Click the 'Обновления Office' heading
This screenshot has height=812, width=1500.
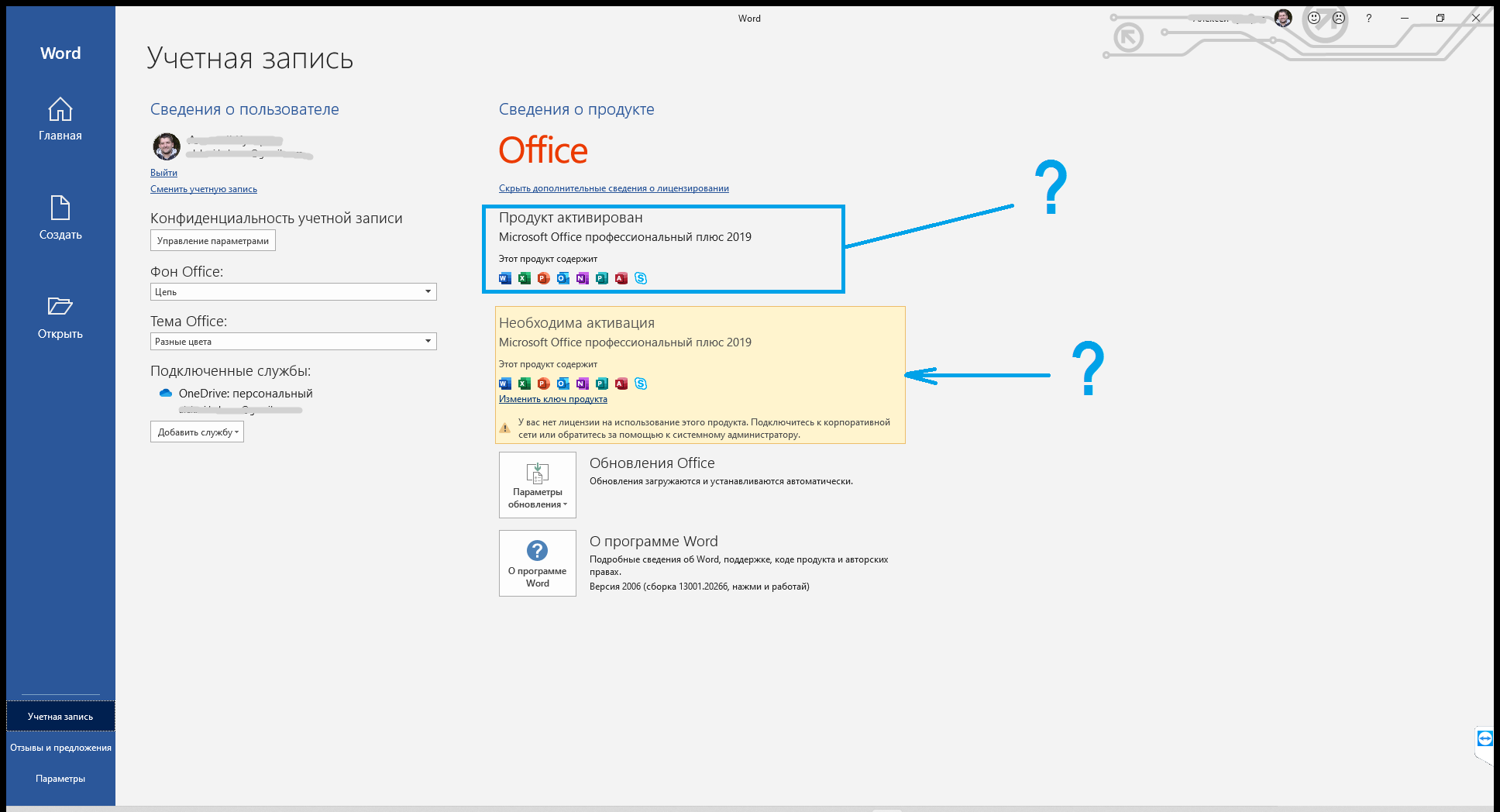pos(652,463)
